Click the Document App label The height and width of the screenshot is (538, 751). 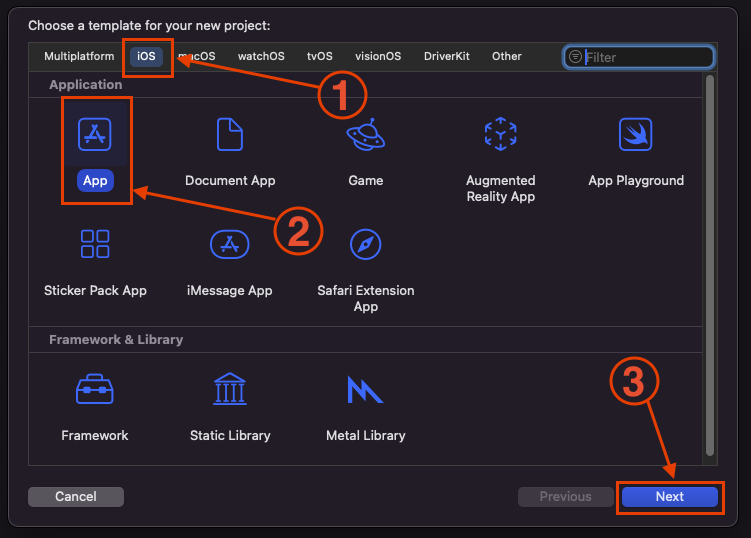[x=230, y=181]
